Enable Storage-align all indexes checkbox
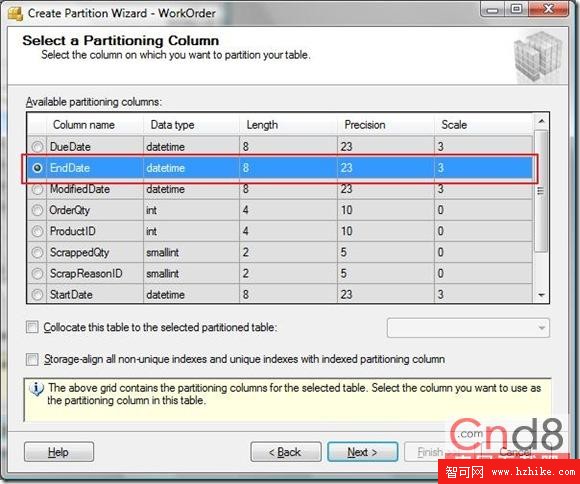 (32, 359)
